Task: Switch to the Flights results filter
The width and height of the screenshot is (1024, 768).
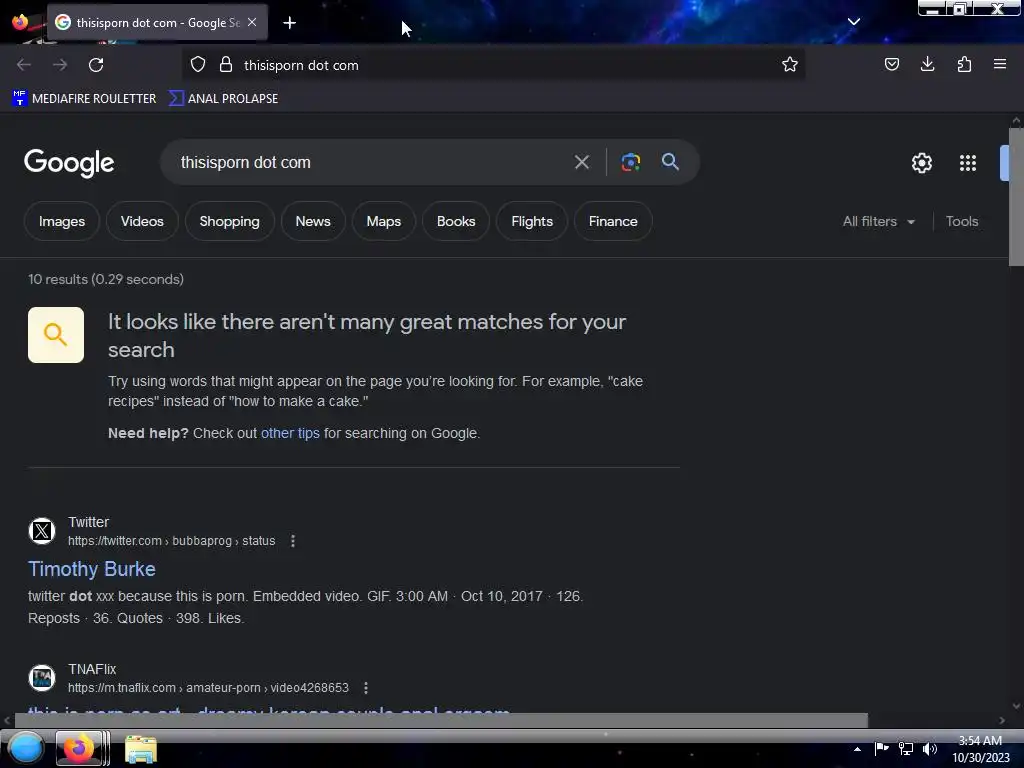Action: point(532,221)
